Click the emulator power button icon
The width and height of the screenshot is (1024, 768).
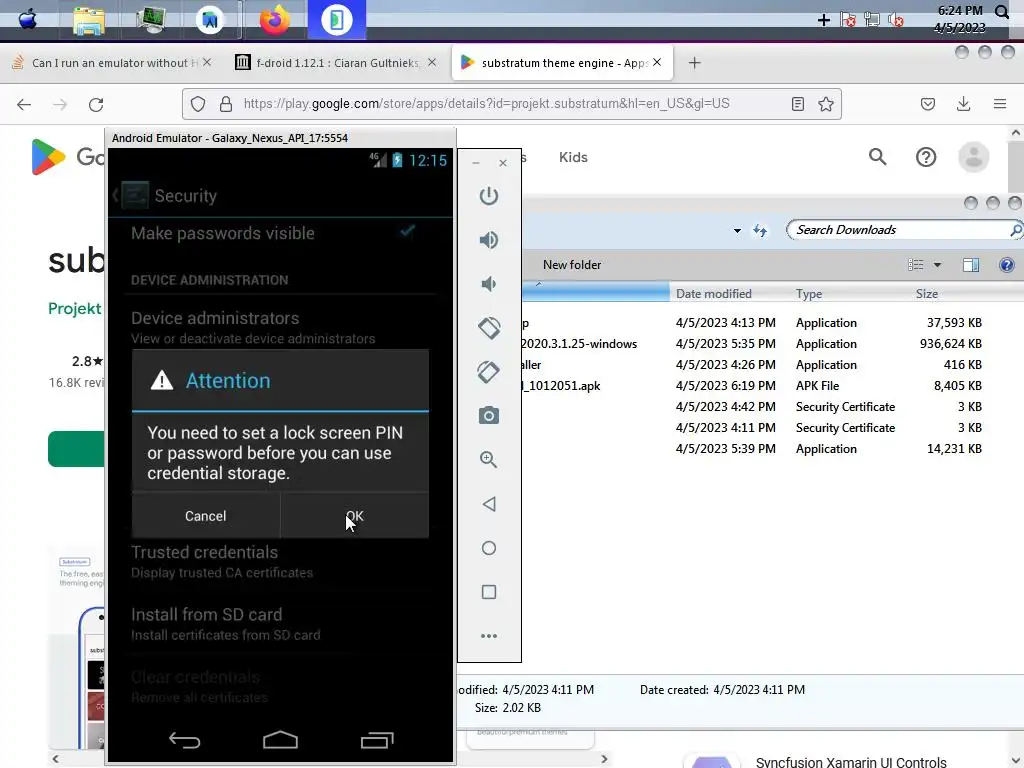488,196
